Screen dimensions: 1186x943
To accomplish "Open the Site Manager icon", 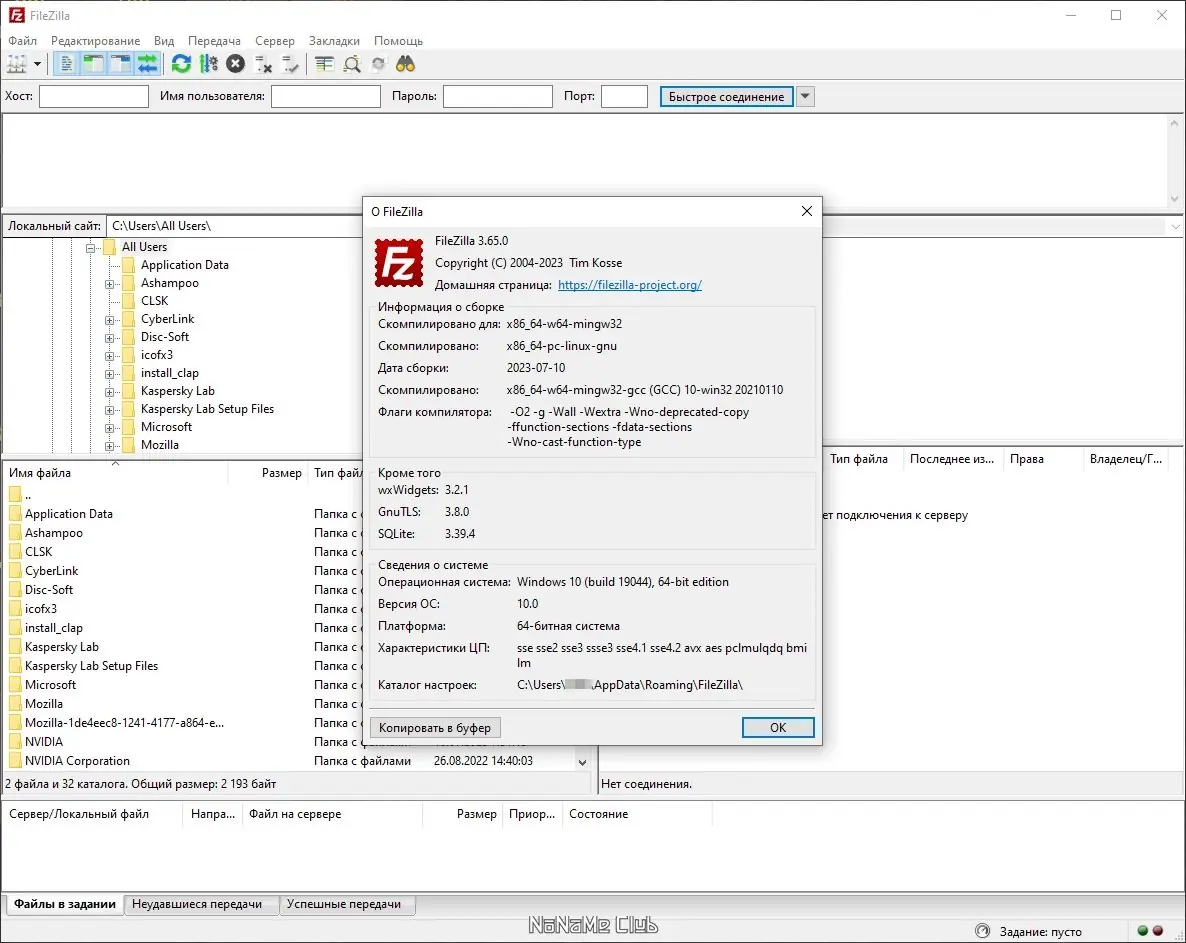I will click(17, 64).
